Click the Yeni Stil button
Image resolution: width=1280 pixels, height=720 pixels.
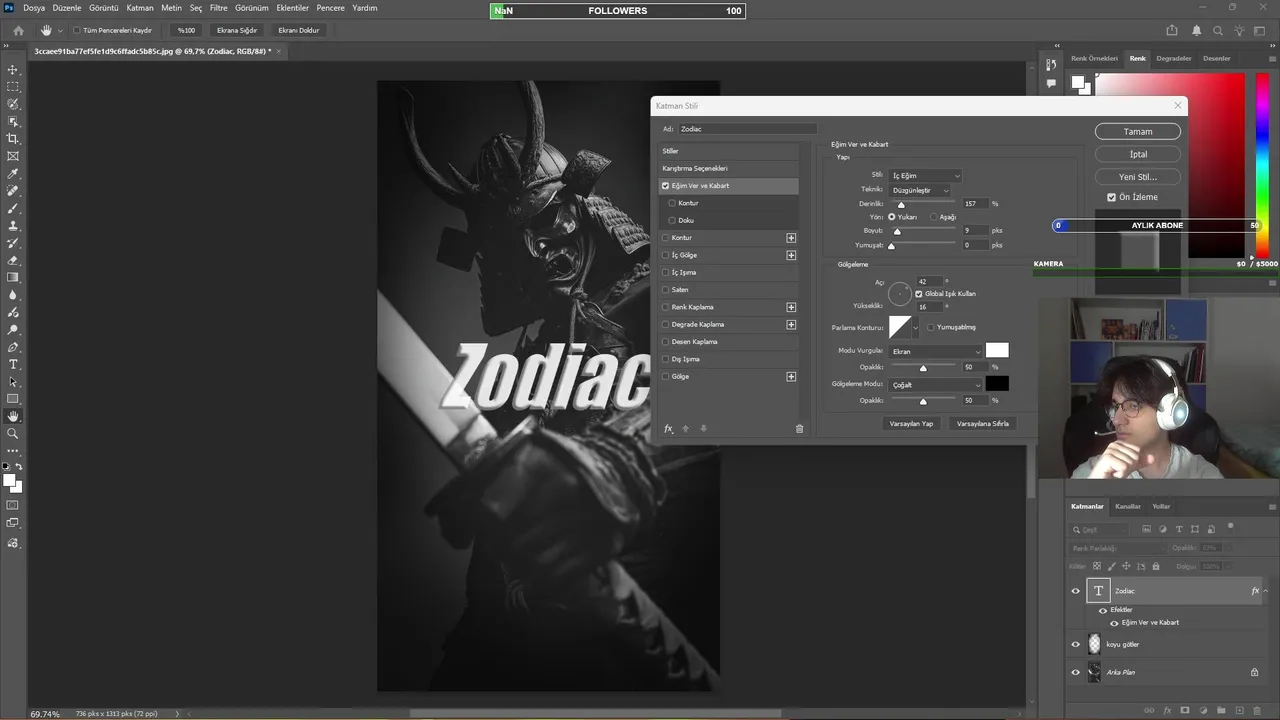click(1138, 177)
